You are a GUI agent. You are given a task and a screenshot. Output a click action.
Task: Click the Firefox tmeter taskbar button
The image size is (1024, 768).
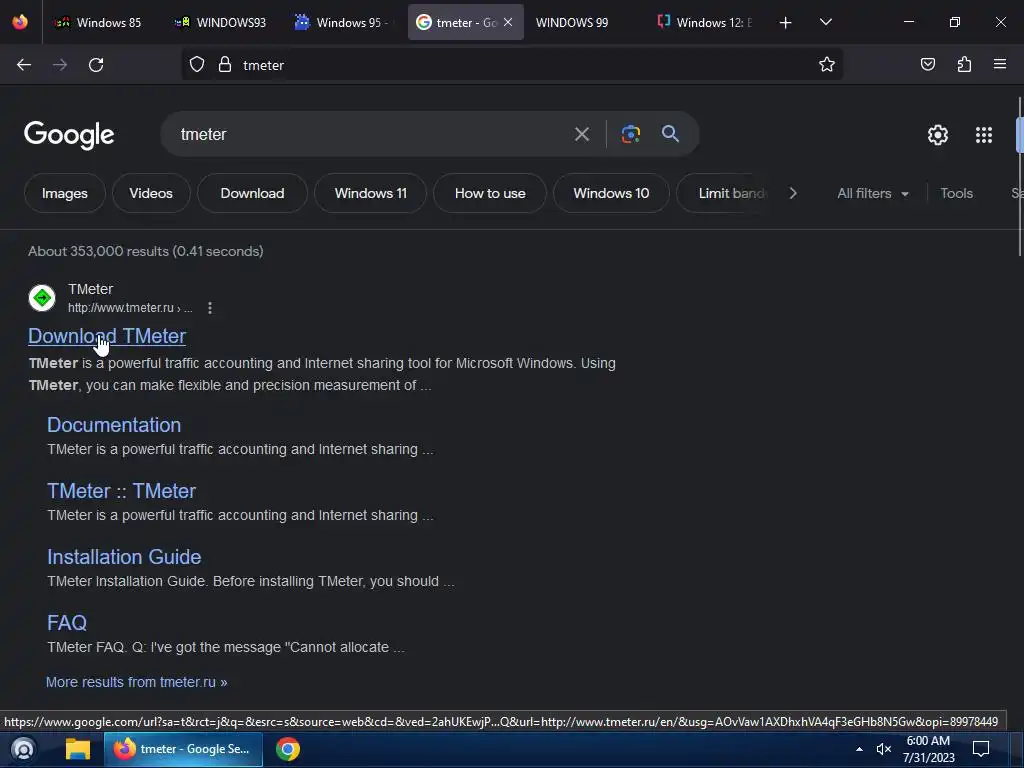click(x=183, y=749)
